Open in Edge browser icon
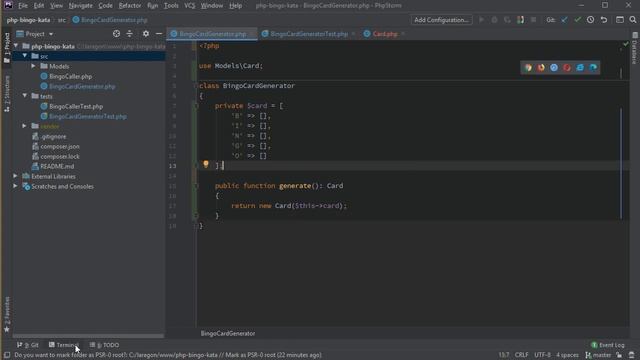Image resolution: width=640 pixels, height=360 pixels. 593,68
